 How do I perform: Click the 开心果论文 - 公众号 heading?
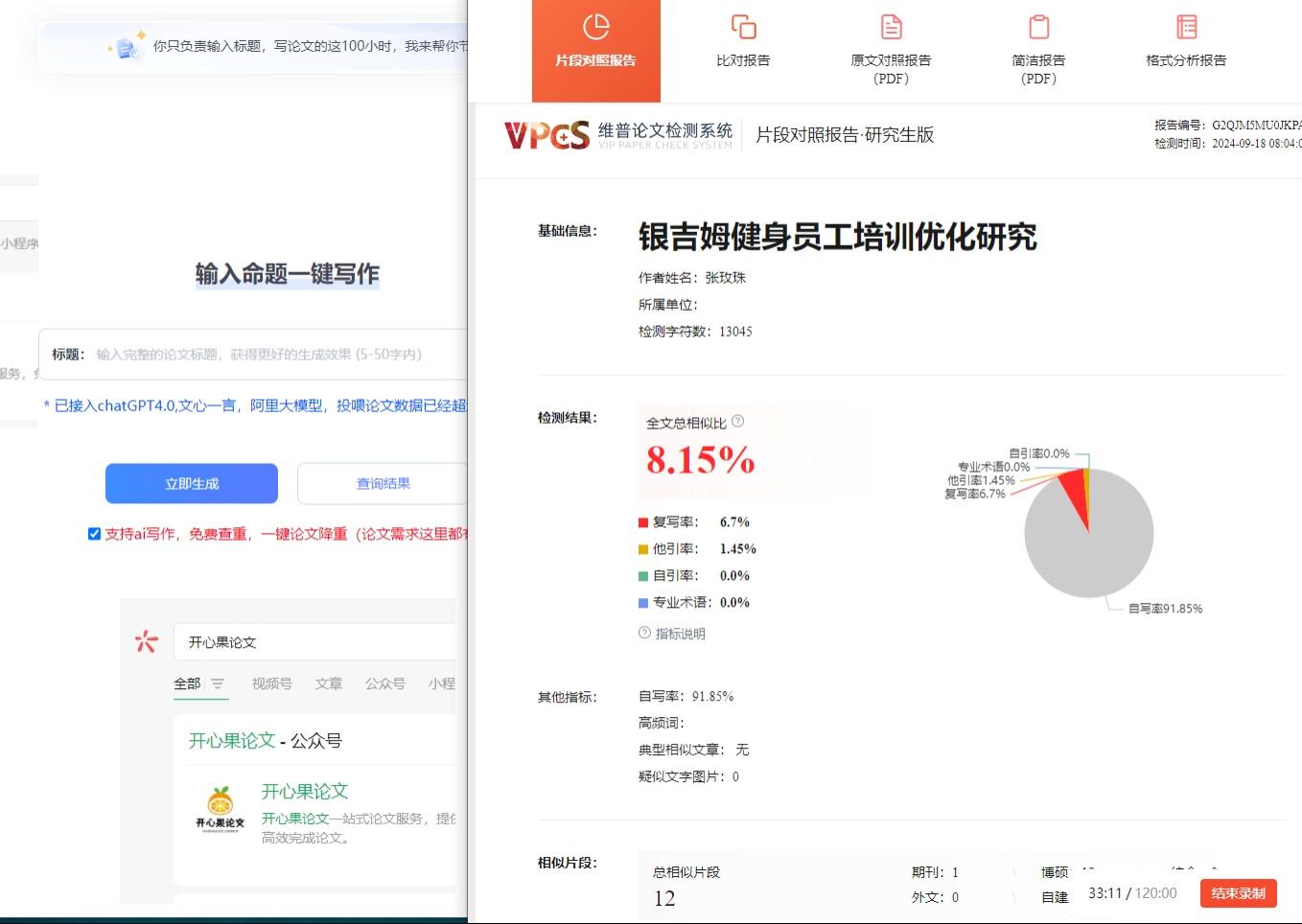(266, 741)
